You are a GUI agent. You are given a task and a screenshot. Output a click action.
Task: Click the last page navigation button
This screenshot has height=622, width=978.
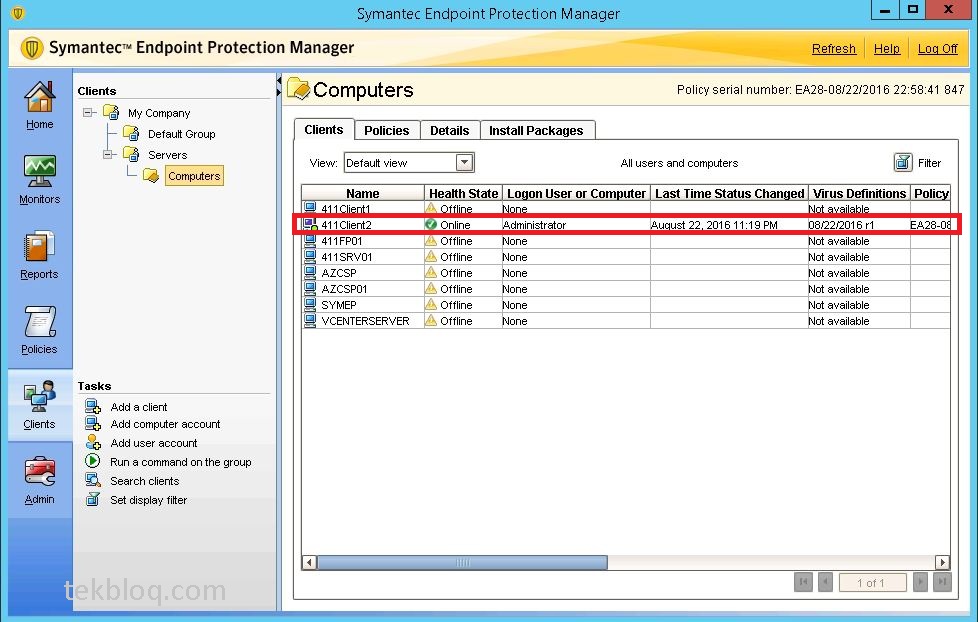tap(942, 582)
